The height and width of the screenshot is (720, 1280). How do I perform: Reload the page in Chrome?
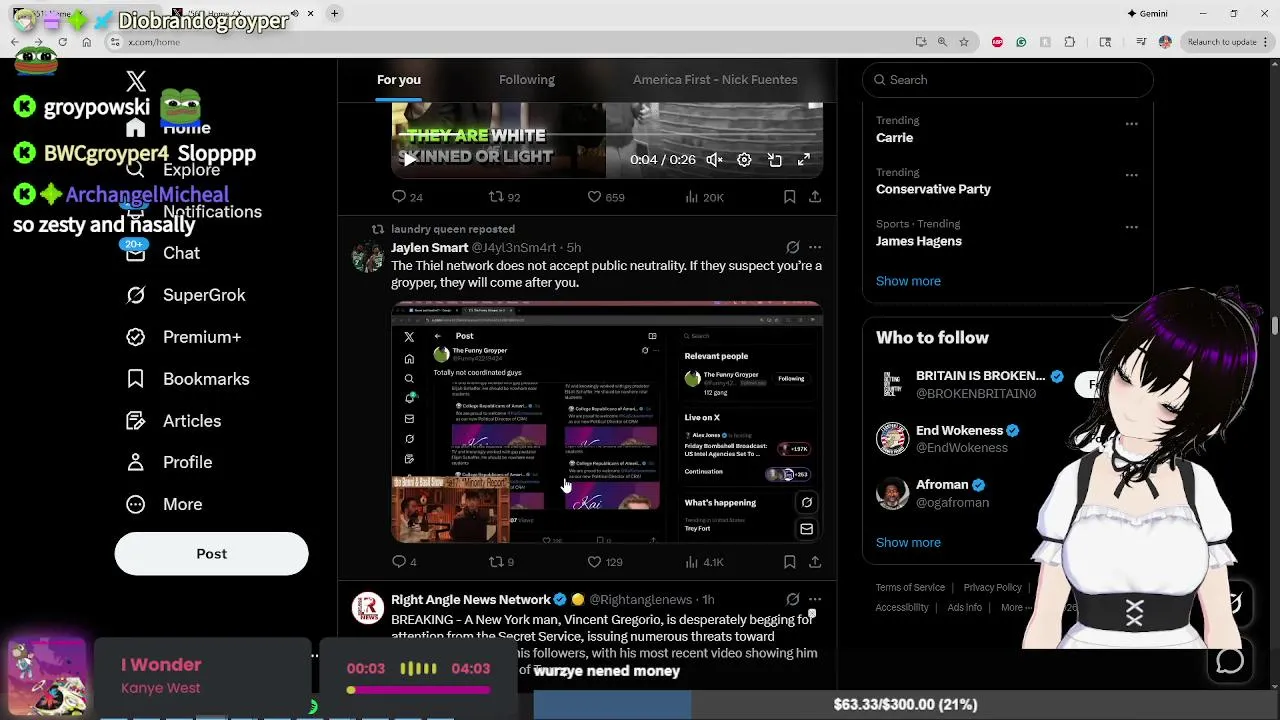tap(62, 42)
